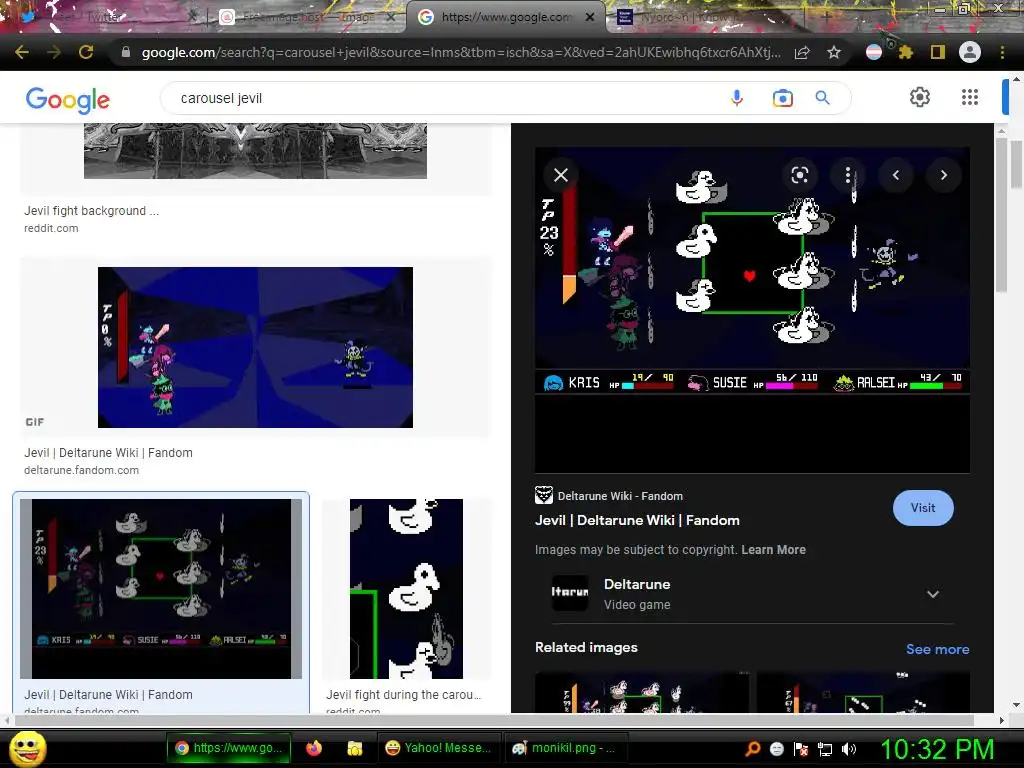Open the Jevil fight background result image
Viewport: 1024px width, 768px height.
255,151
